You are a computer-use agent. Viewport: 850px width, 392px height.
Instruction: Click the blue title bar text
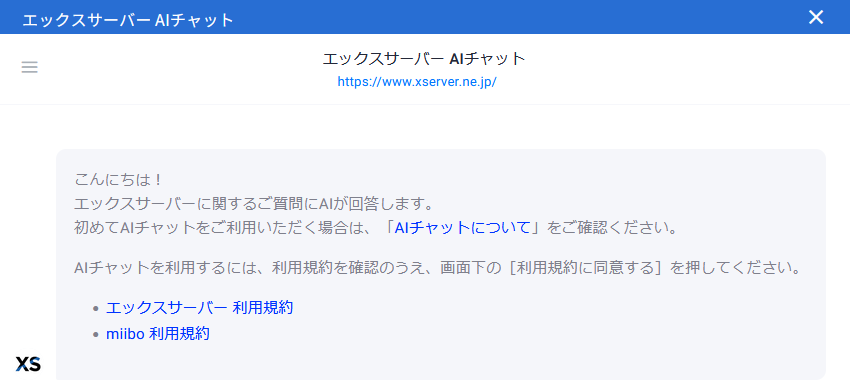coord(128,21)
